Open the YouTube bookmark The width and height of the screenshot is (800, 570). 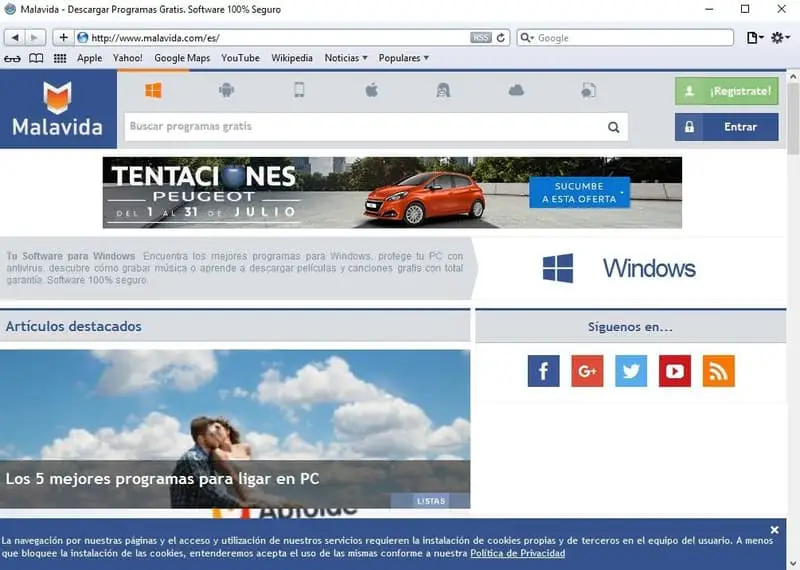[240, 58]
